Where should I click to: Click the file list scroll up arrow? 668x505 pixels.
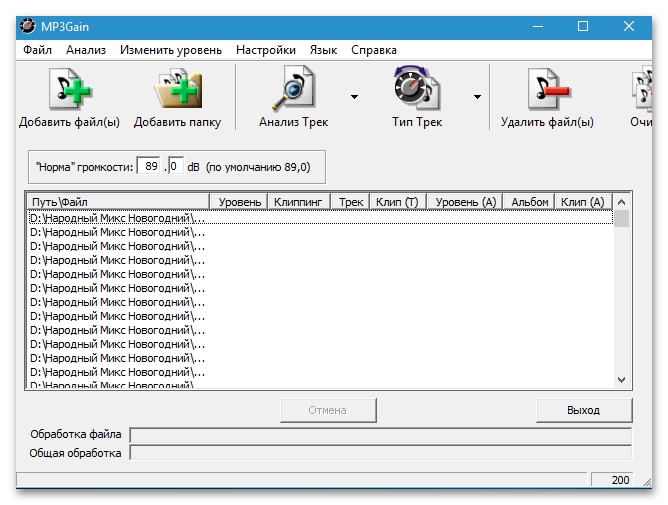tap(622, 202)
